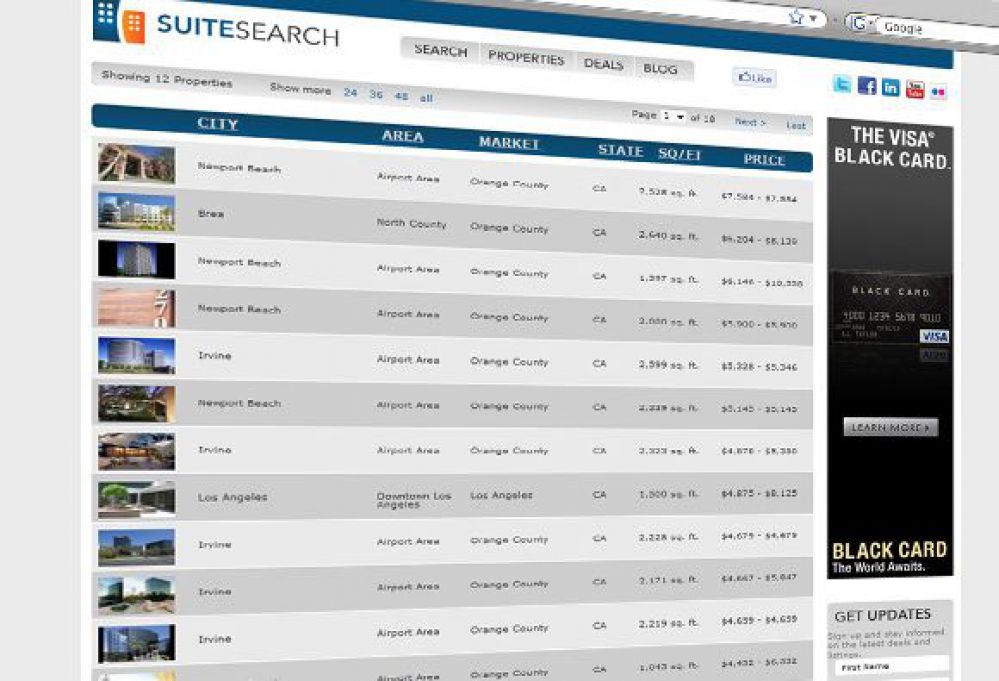Click the 'Los Angeles' city name
The height and width of the screenshot is (681, 999).
(x=232, y=497)
